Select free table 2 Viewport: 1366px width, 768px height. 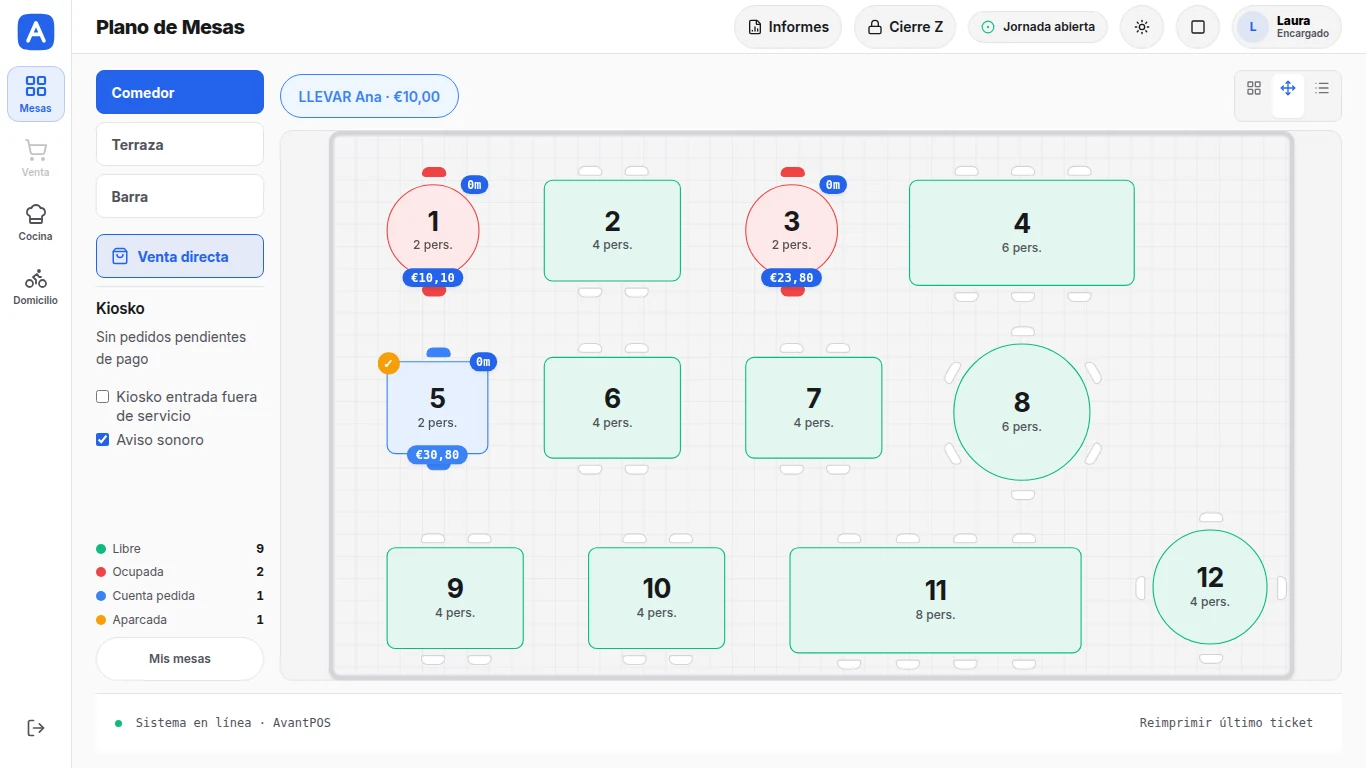612,230
